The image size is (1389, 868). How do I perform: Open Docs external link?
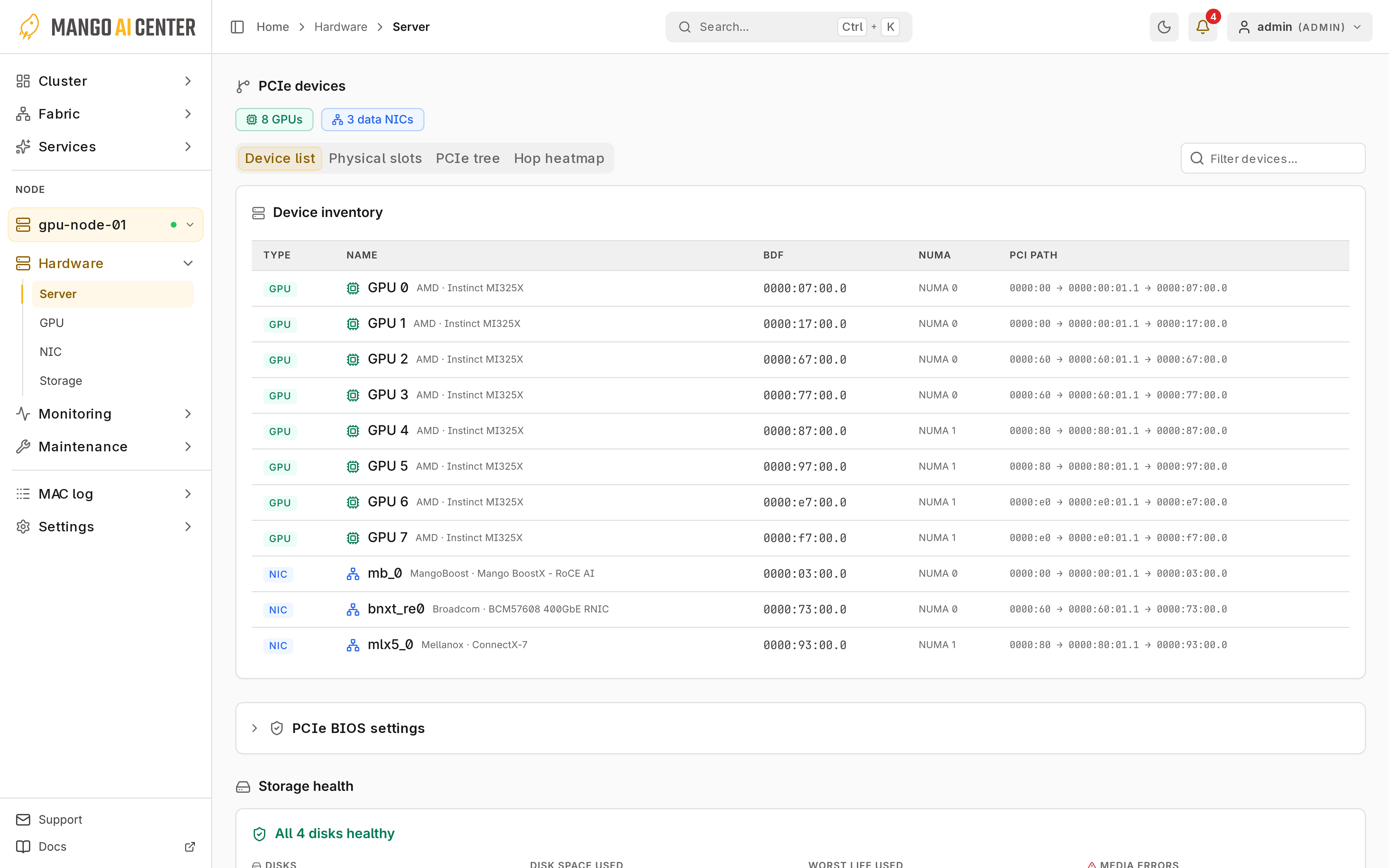tap(105, 846)
